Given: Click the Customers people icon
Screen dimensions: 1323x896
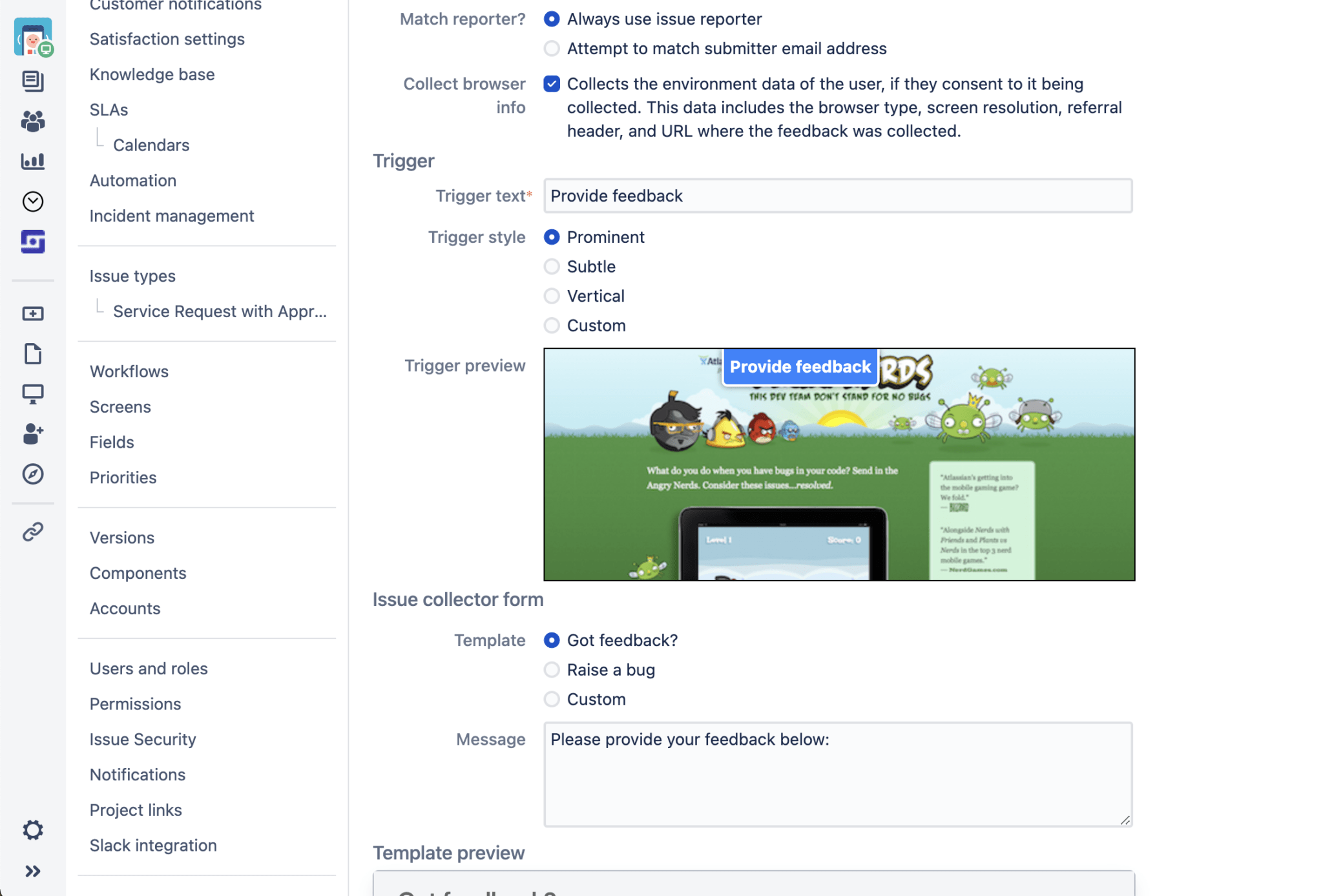Looking at the screenshot, I should (33, 121).
